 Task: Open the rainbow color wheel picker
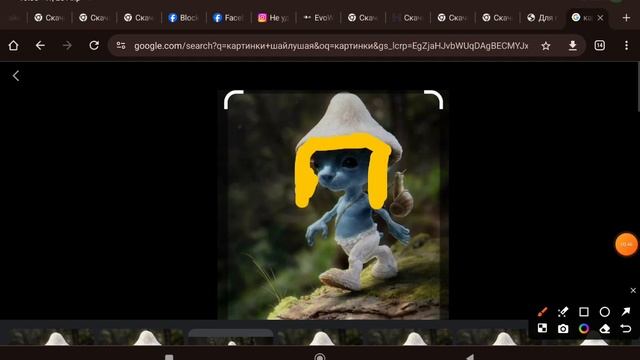point(584,329)
